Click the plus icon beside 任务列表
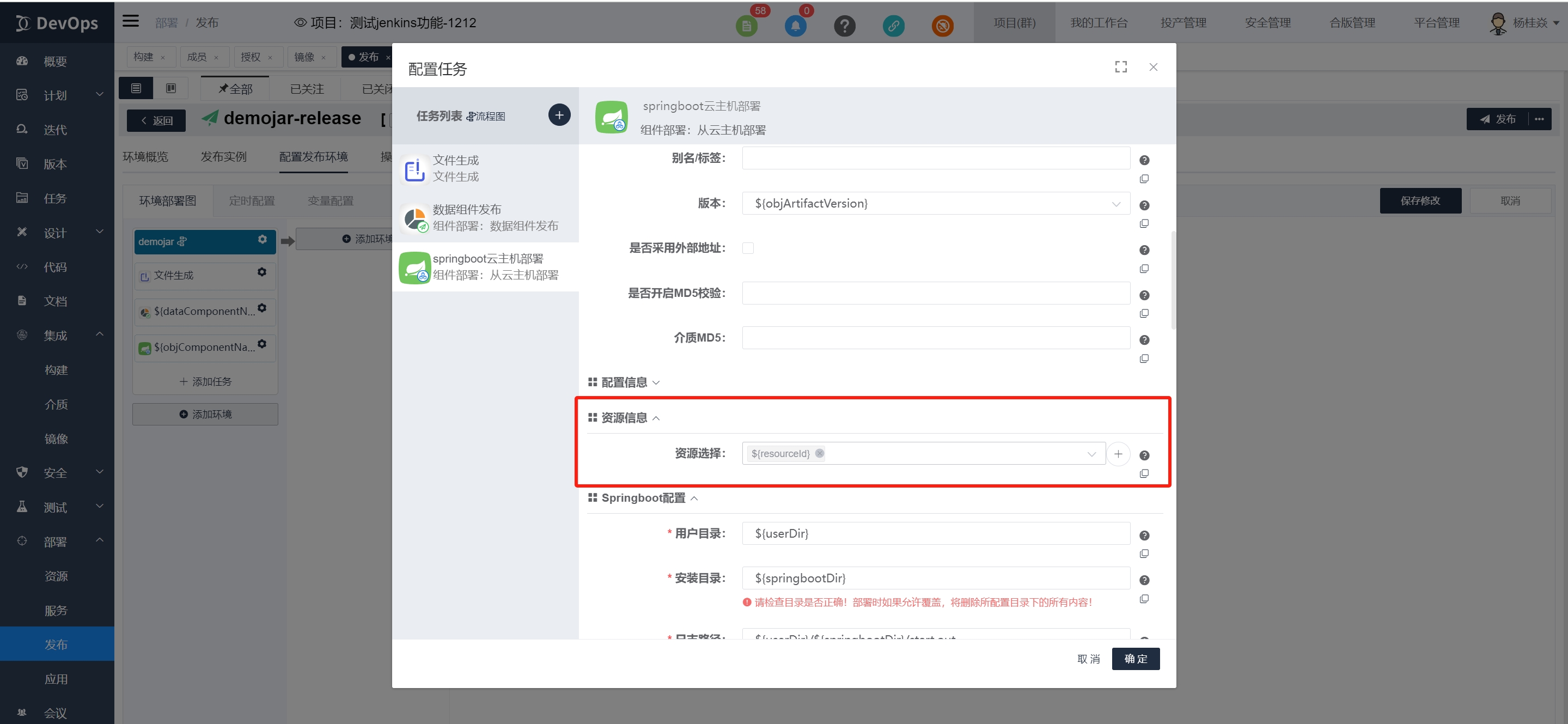The height and width of the screenshot is (724, 1568). (x=559, y=115)
